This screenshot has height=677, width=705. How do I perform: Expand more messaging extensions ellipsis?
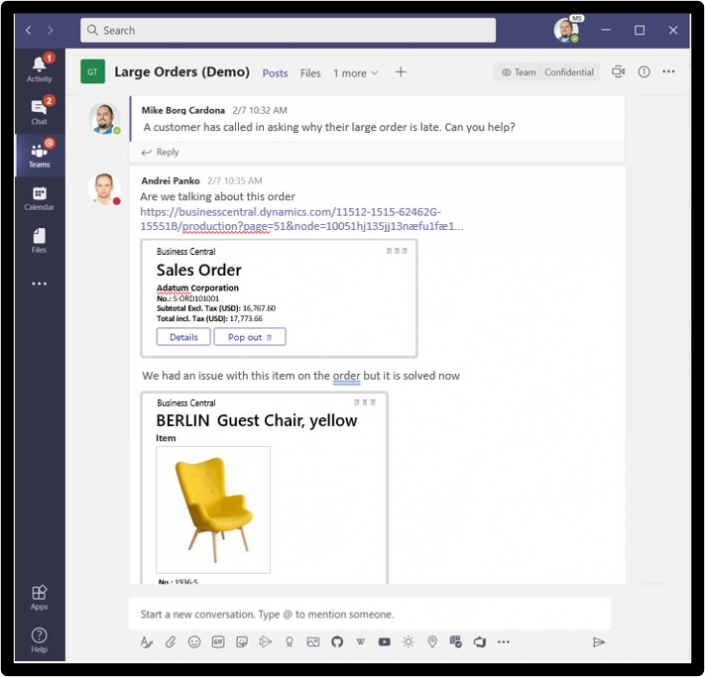503,642
